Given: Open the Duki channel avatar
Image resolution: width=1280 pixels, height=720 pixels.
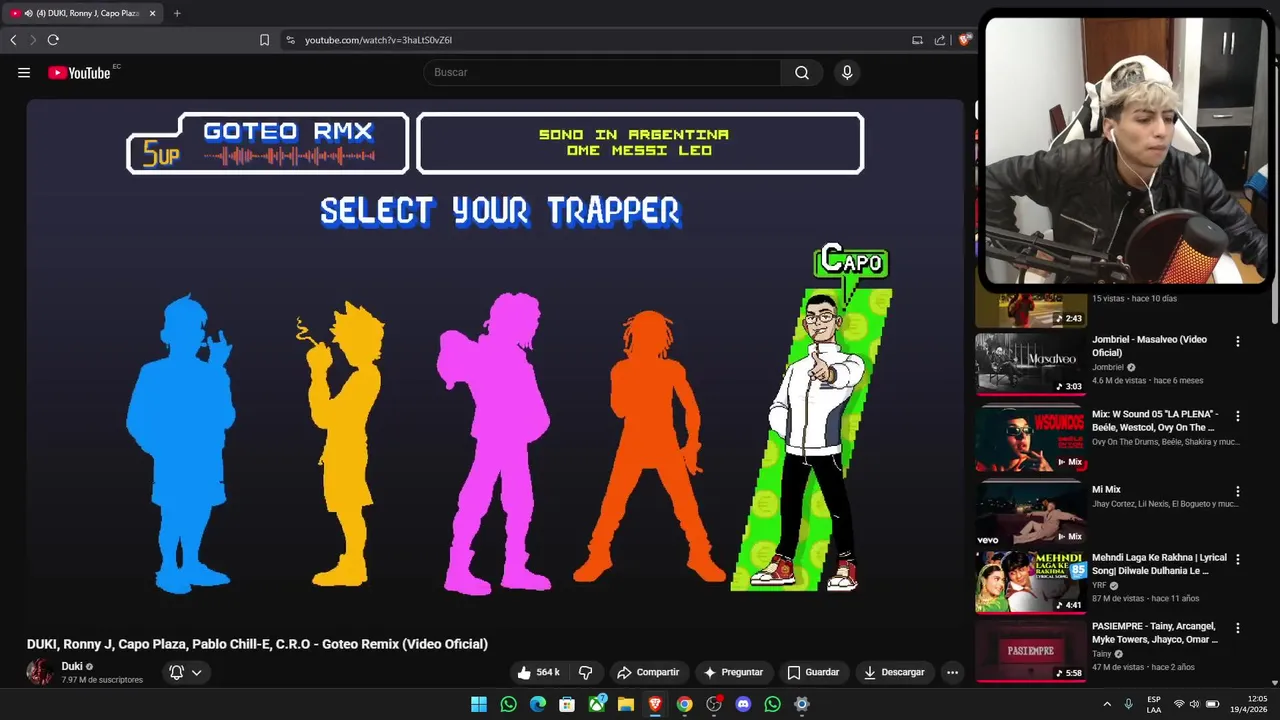Looking at the screenshot, I should pos(40,672).
